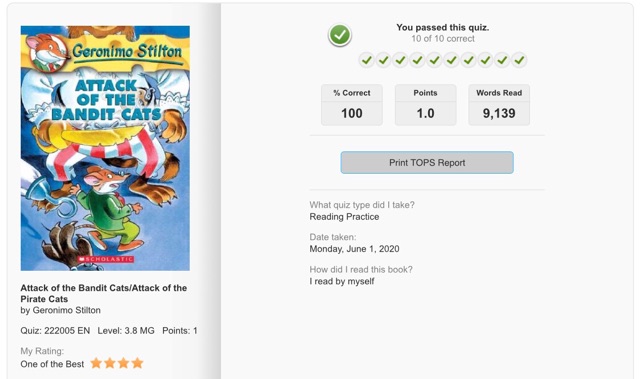Select the first question result checkmark
The height and width of the screenshot is (379, 640).
pos(367,60)
